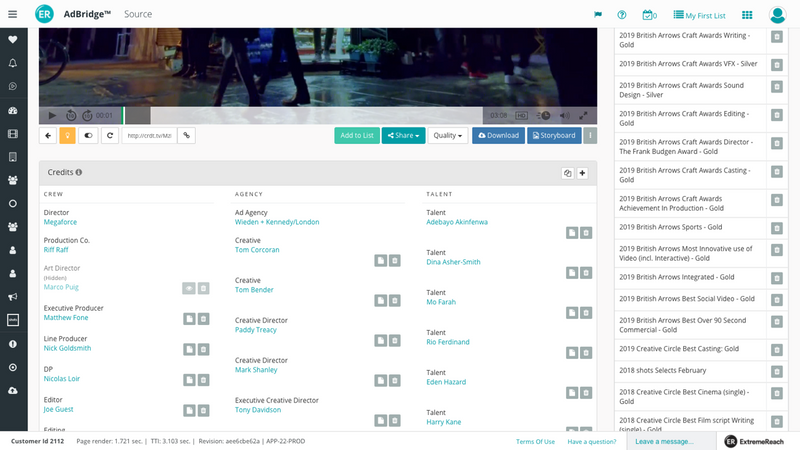Open the Storyboard
This screenshot has width=800, height=450.
tap(554, 135)
